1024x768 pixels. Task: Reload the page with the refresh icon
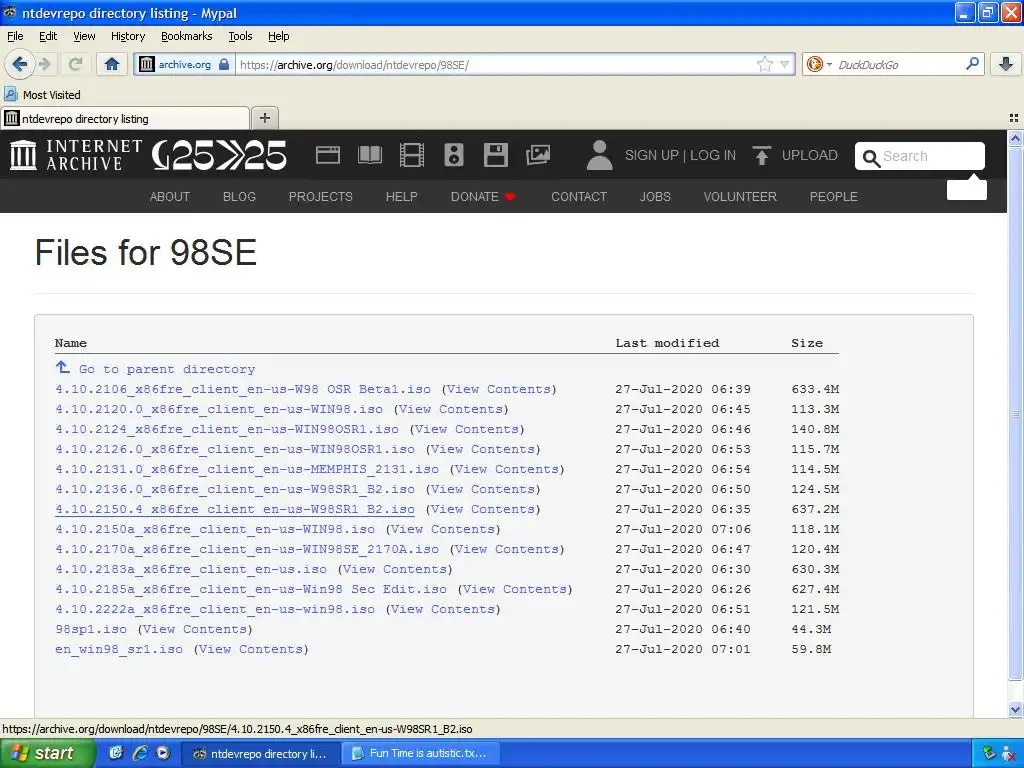coord(75,64)
